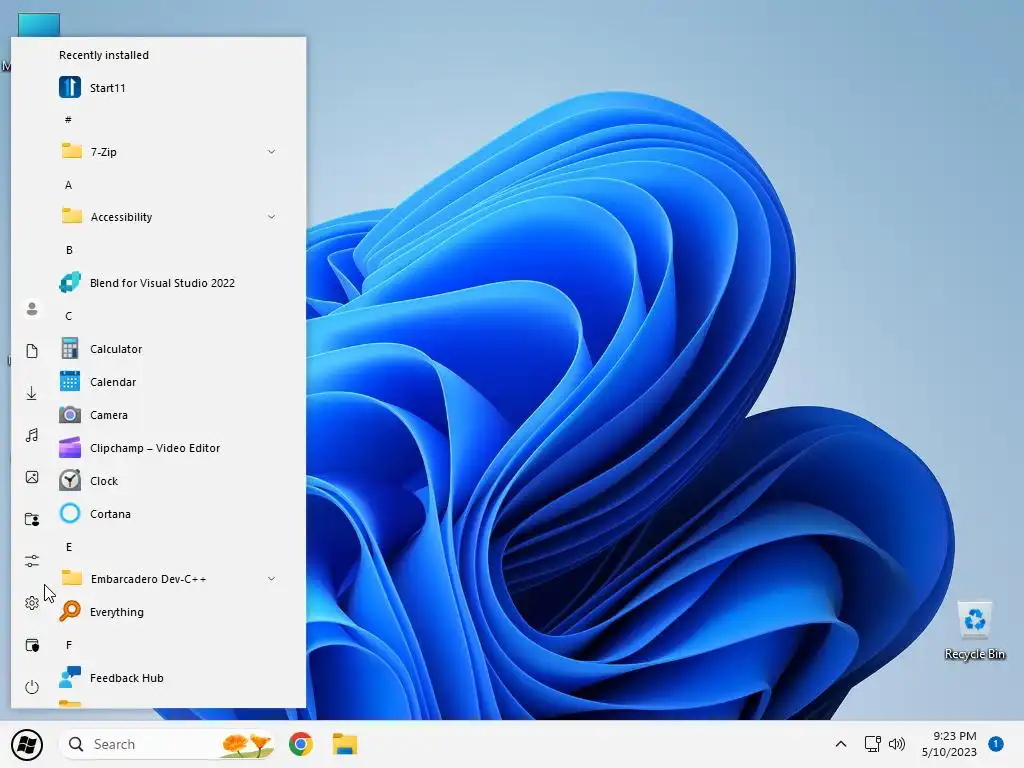Click the # section header

click(x=69, y=120)
